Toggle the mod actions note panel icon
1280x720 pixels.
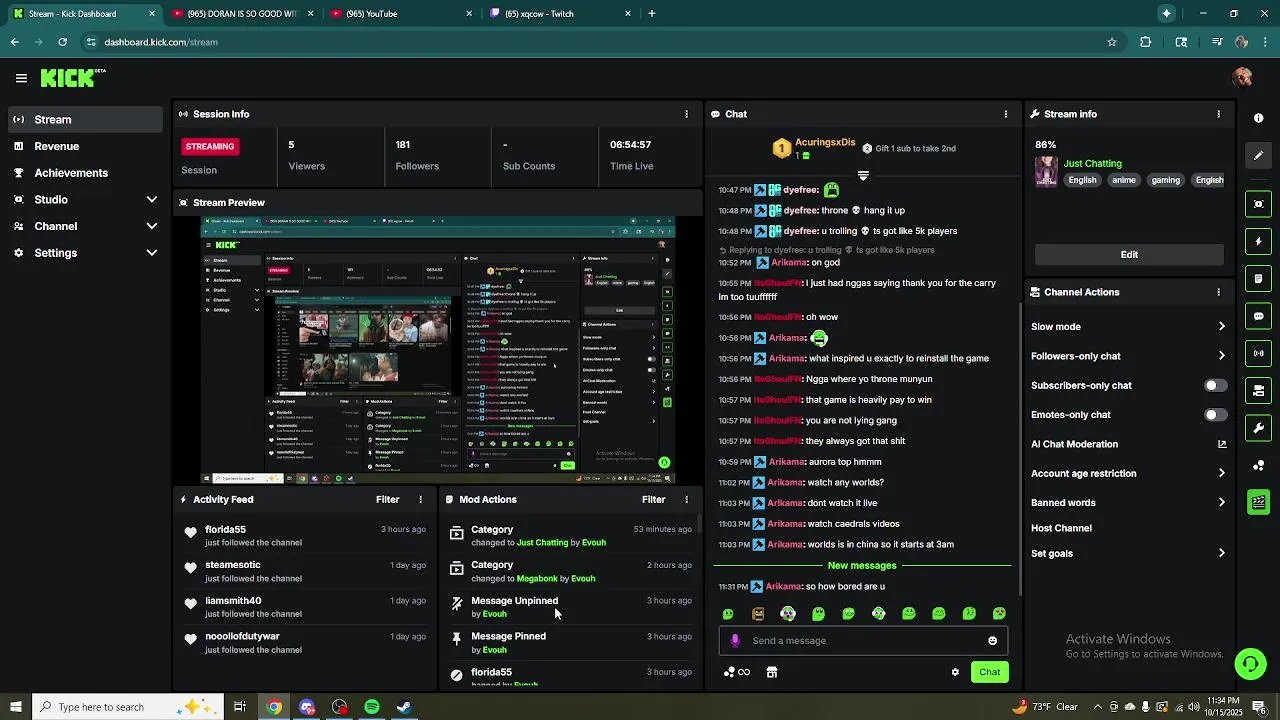pyautogui.click(x=1258, y=278)
